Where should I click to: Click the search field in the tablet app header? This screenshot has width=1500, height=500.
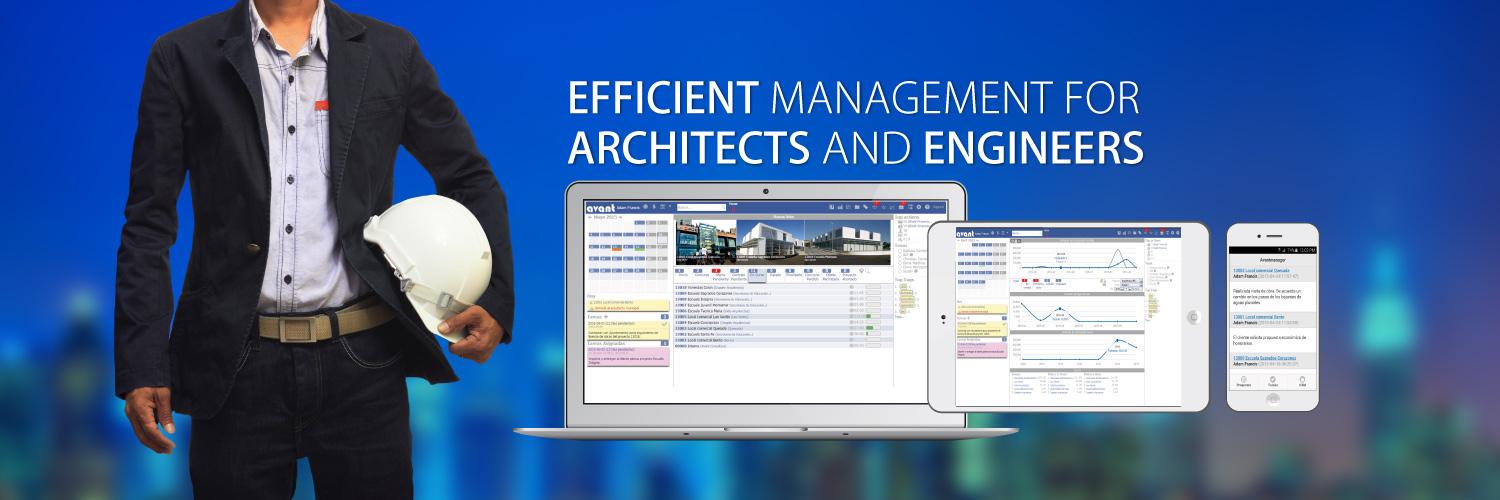pyautogui.click(x=1027, y=233)
